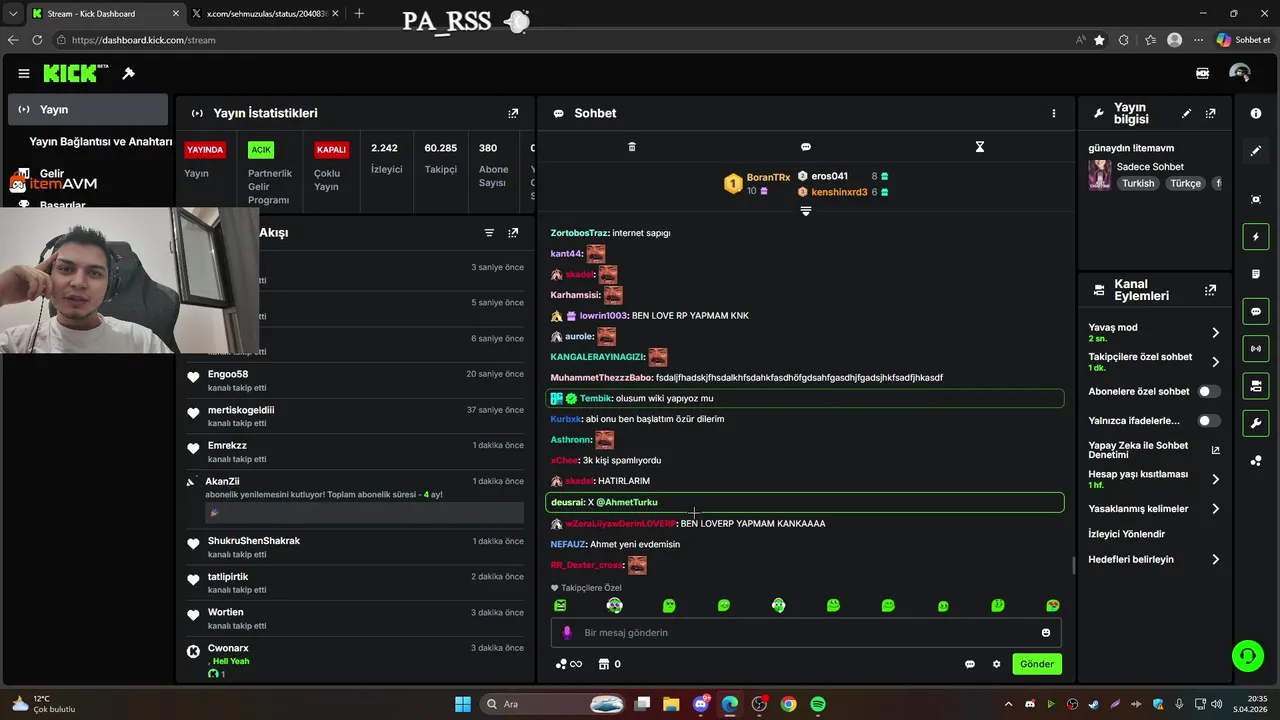Toggle the broadcast signal icon in right sidebar
1280x720 pixels.
[x=1256, y=349]
